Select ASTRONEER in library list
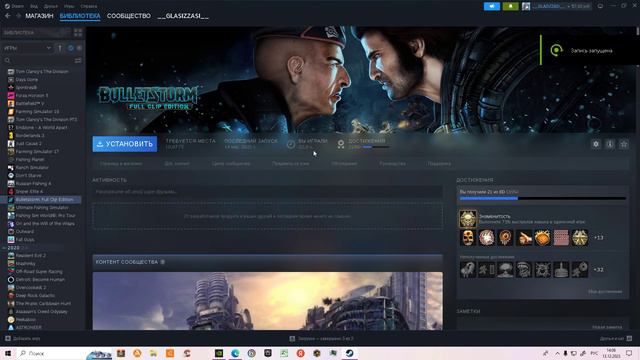The image size is (640, 360). coord(29,327)
